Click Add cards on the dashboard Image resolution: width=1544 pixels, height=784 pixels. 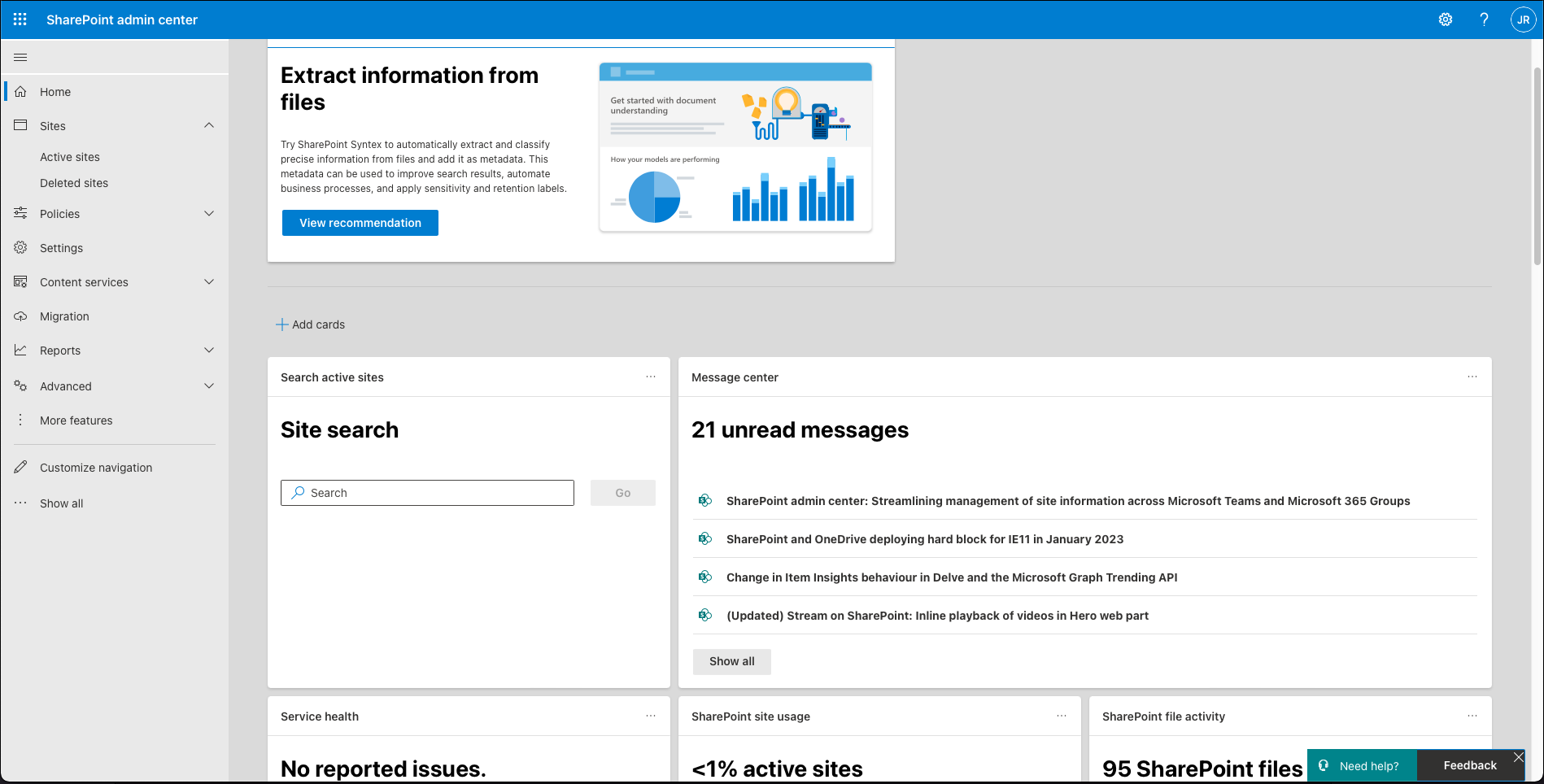(x=311, y=324)
